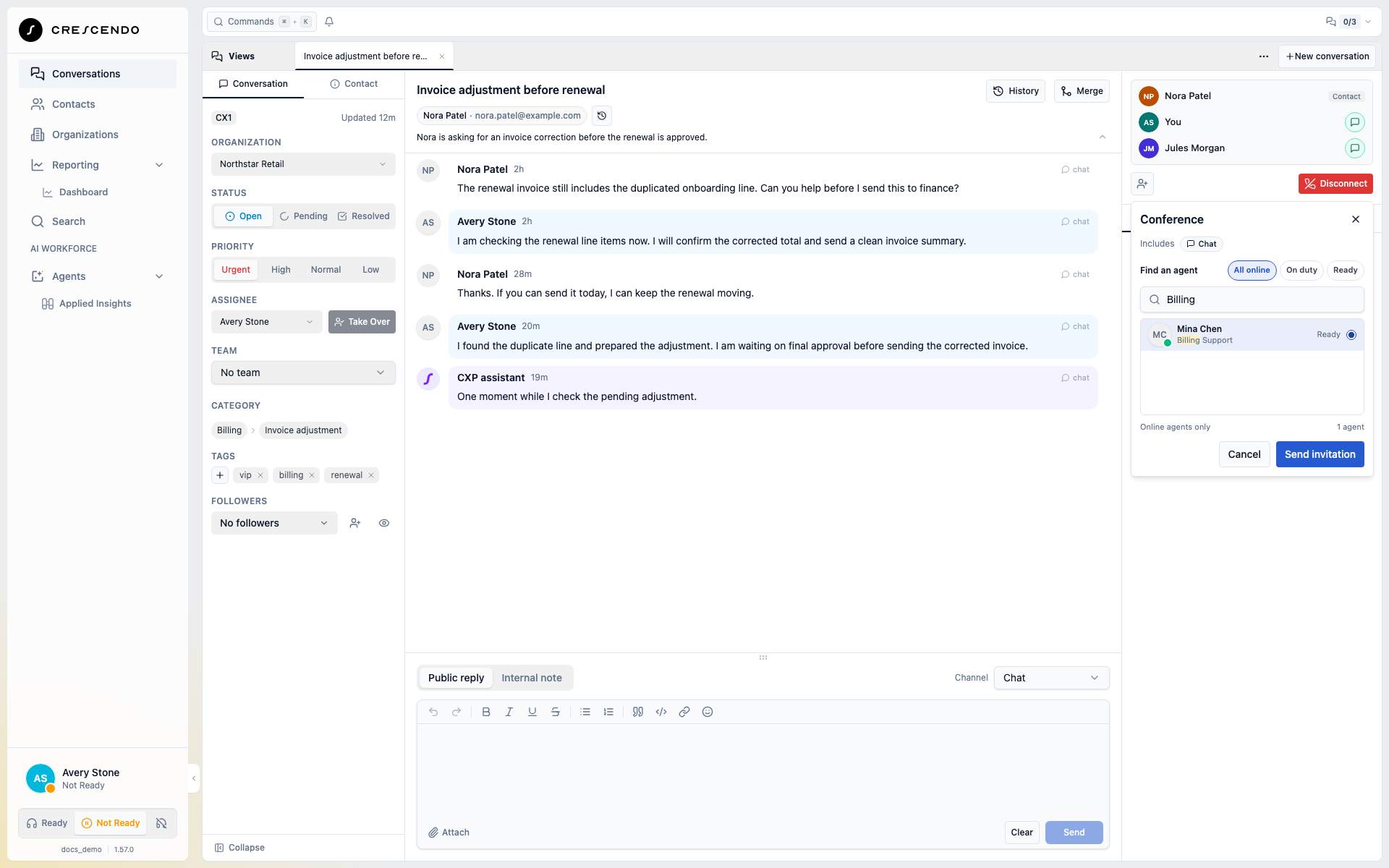Click the Send invitation button
The image size is (1389, 868).
[x=1320, y=454]
